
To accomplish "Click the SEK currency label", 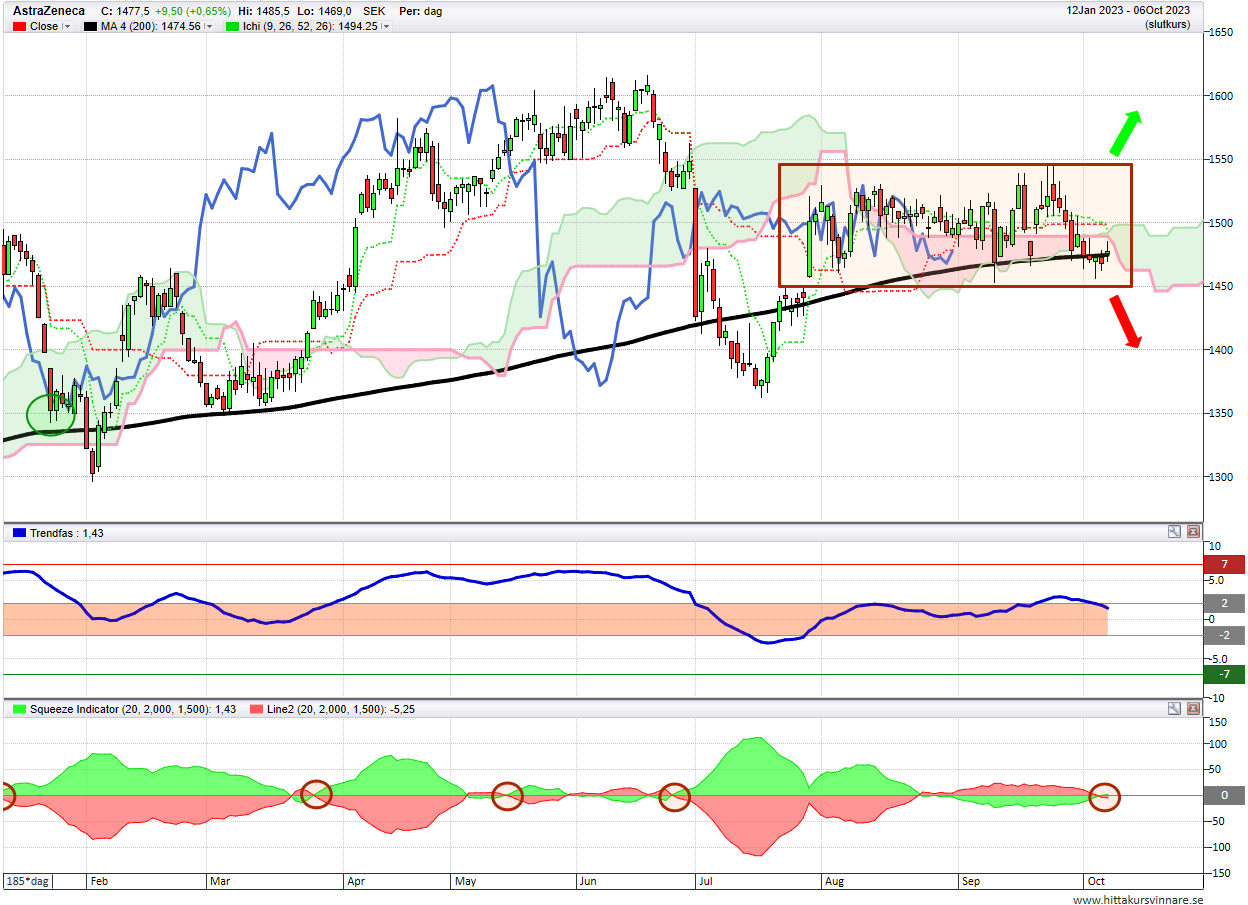I will pyautogui.click(x=376, y=11).
